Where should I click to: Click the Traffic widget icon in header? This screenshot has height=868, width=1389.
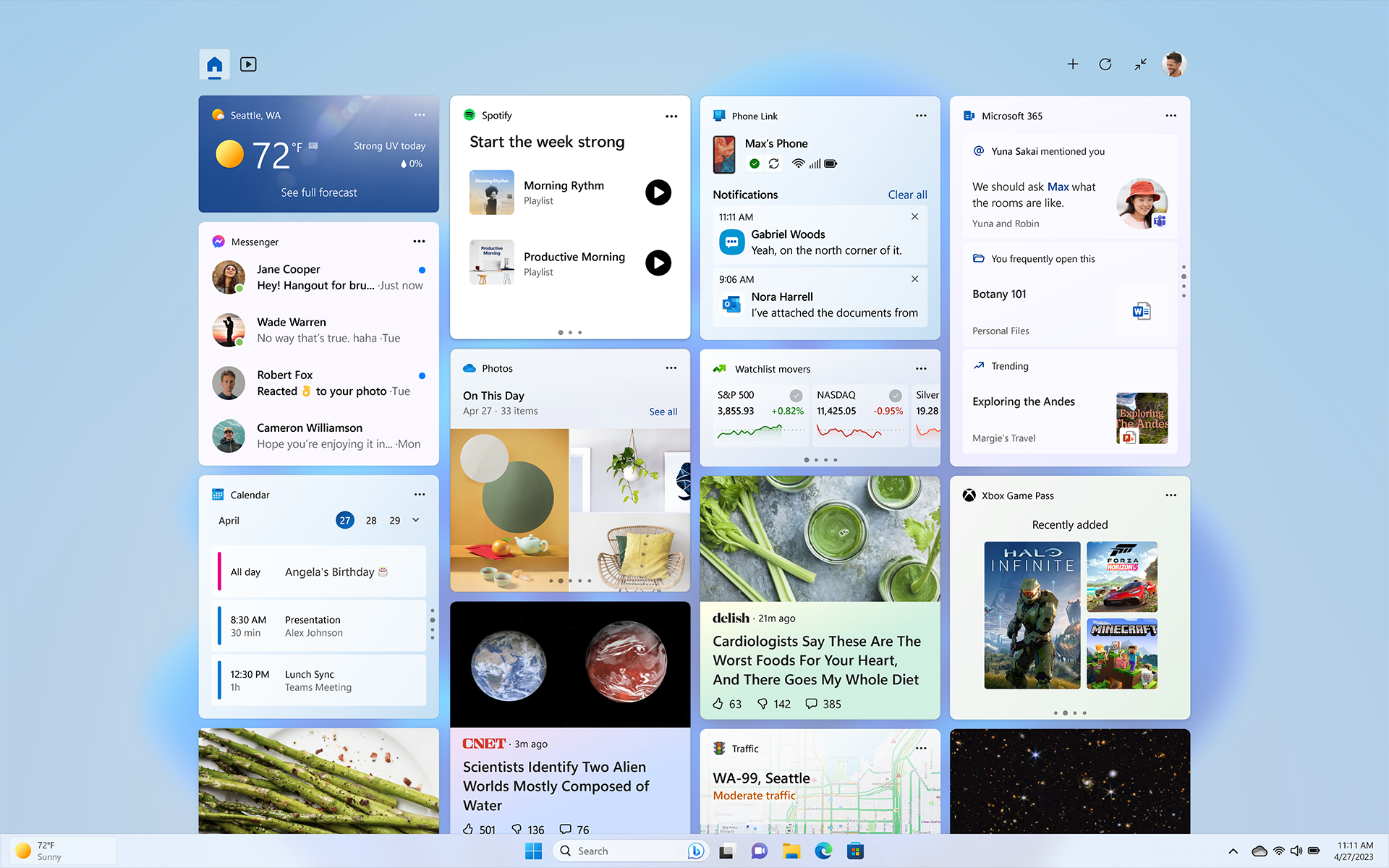718,748
